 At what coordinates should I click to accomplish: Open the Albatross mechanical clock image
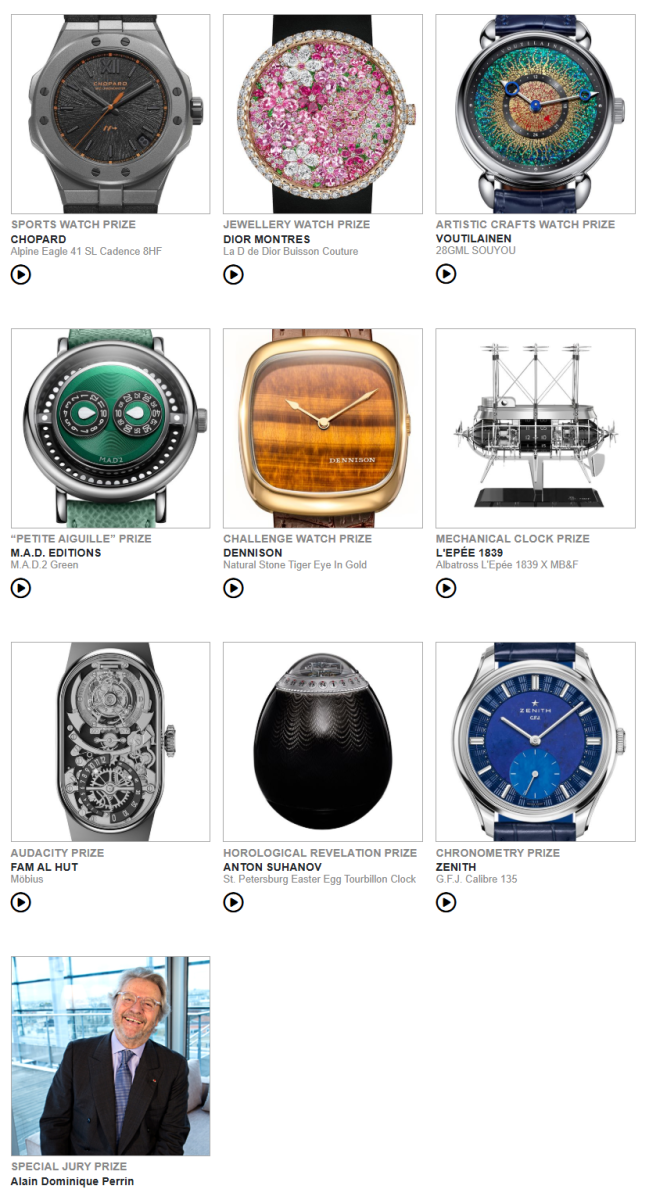coord(536,428)
